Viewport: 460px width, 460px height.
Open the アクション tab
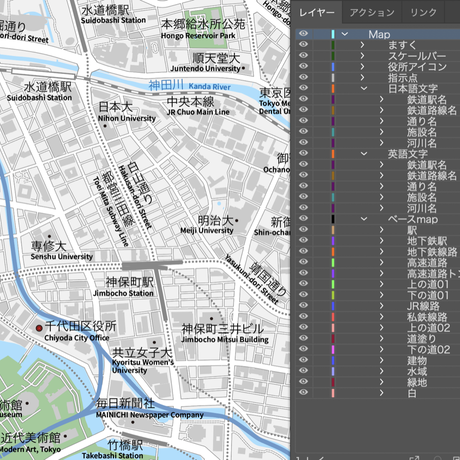(x=372, y=13)
